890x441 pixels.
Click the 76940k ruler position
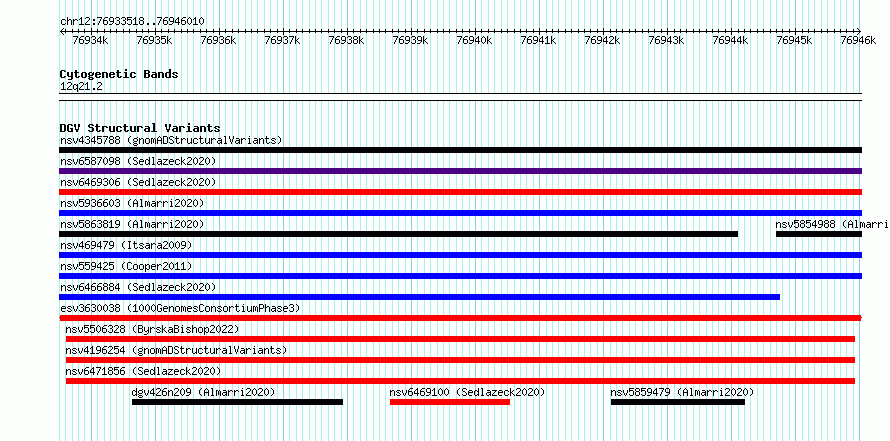click(475, 40)
